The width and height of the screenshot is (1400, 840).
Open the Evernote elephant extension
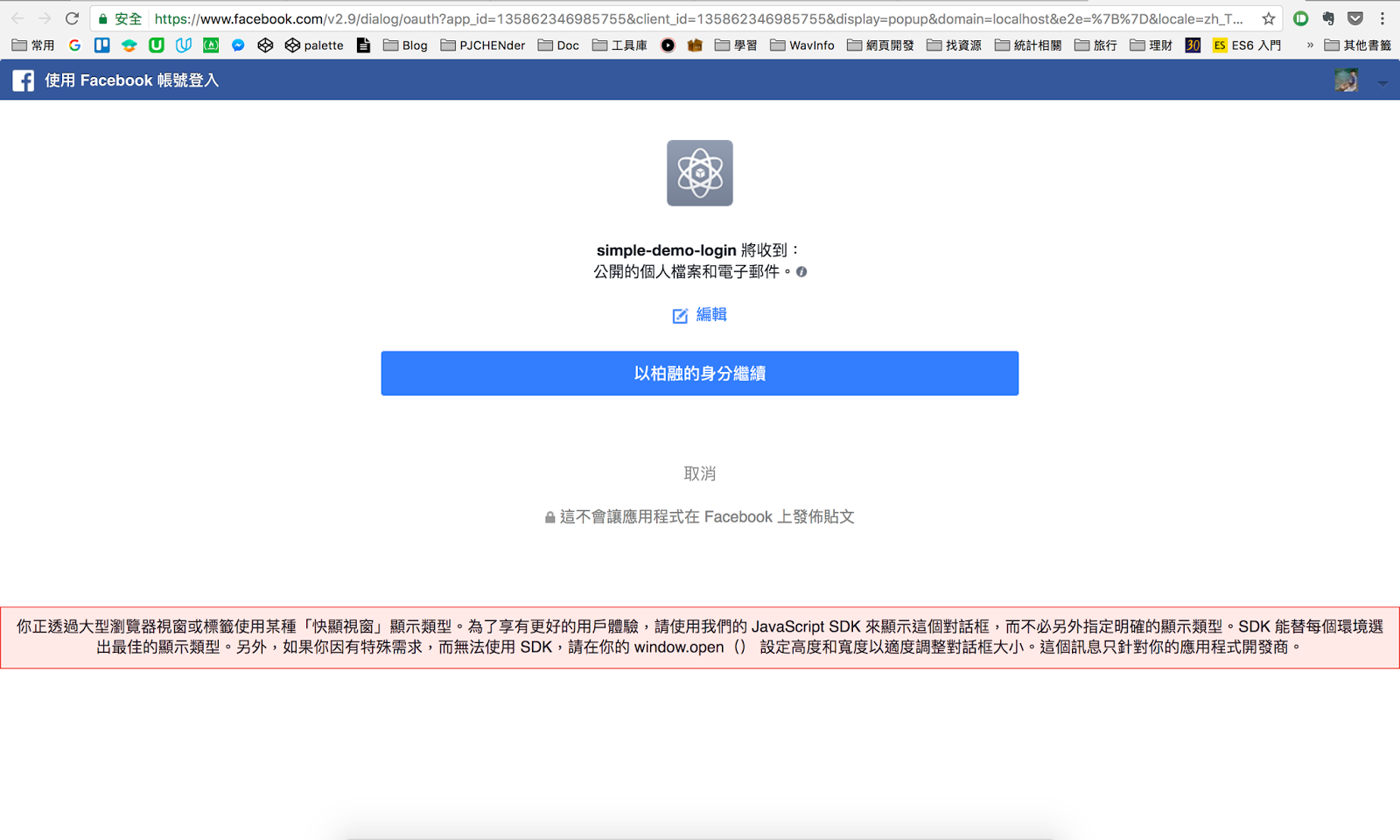point(1328,18)
